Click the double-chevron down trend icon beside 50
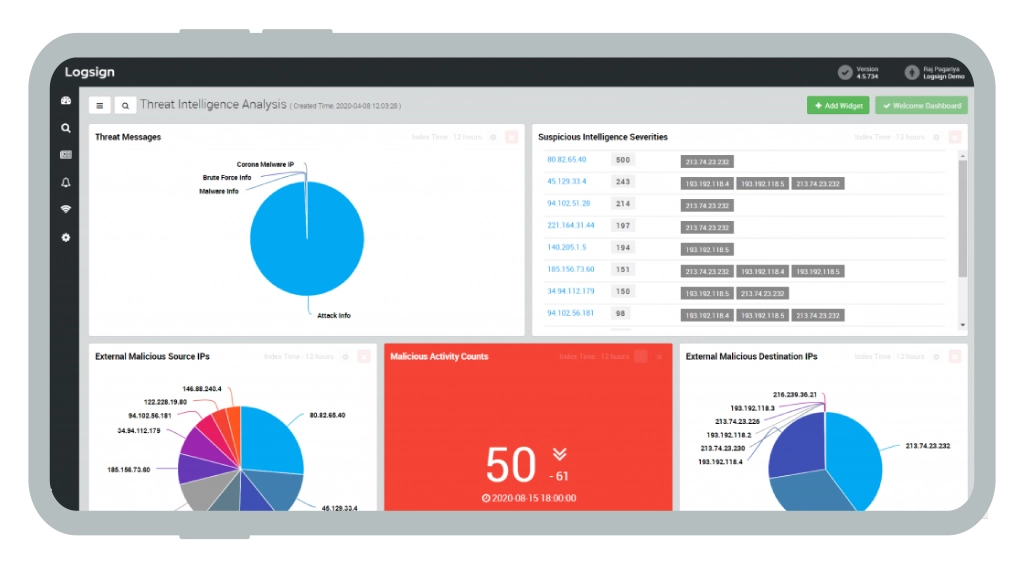 (560, 454)
